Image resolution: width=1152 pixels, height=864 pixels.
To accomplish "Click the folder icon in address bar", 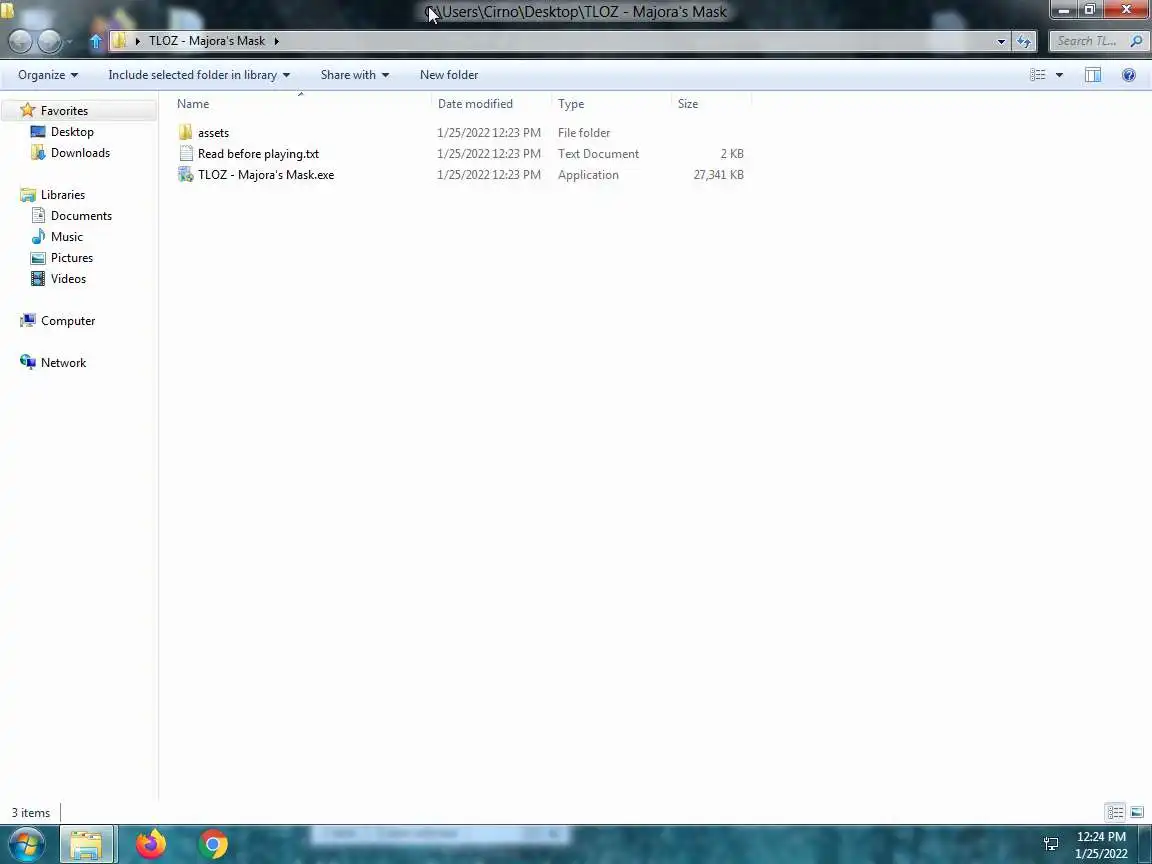I will pos(120,41).
